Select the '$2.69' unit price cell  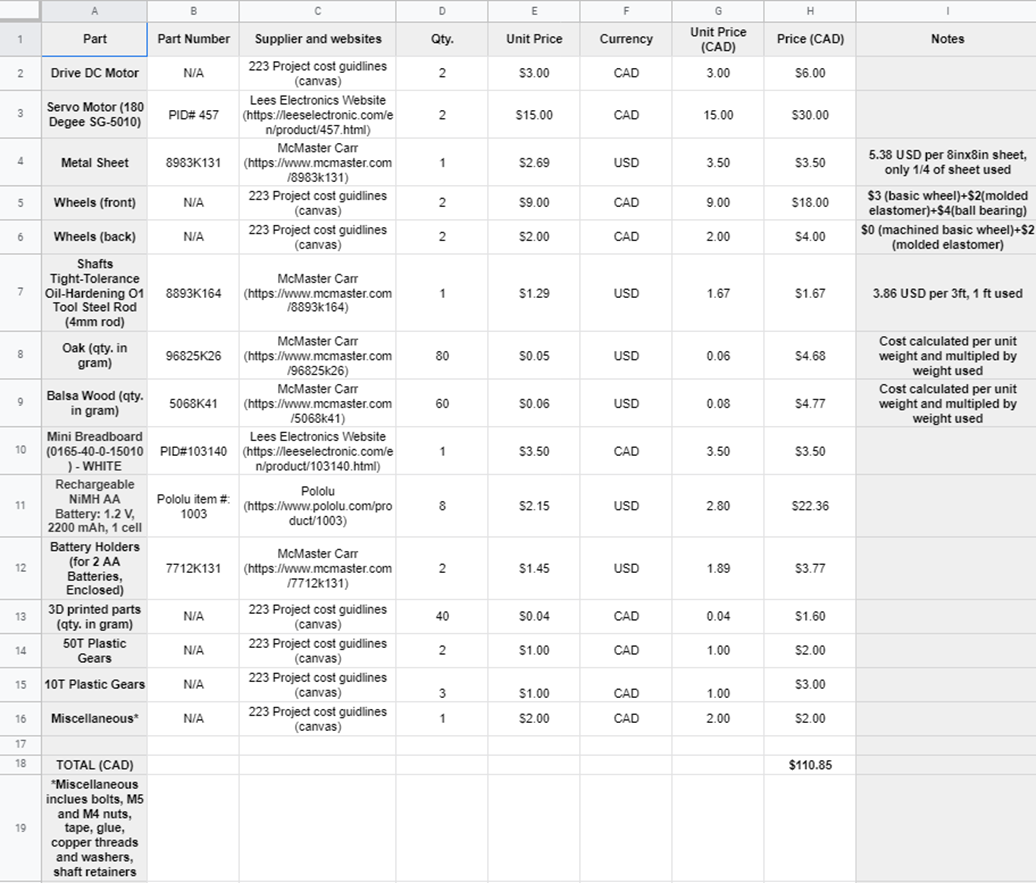[534, 162]
